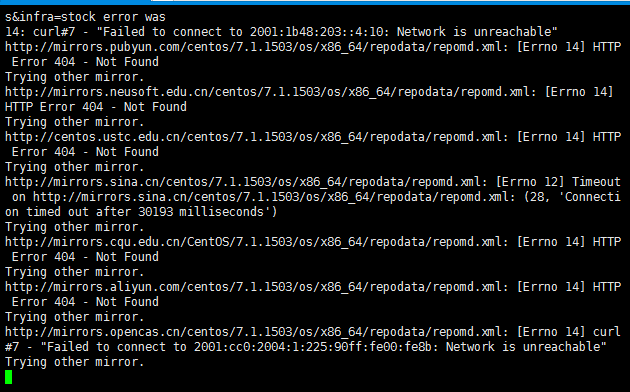The width and height of the screenshot is (630, 392).
Task: Click the green terminal cursor block
Action: 8,377
